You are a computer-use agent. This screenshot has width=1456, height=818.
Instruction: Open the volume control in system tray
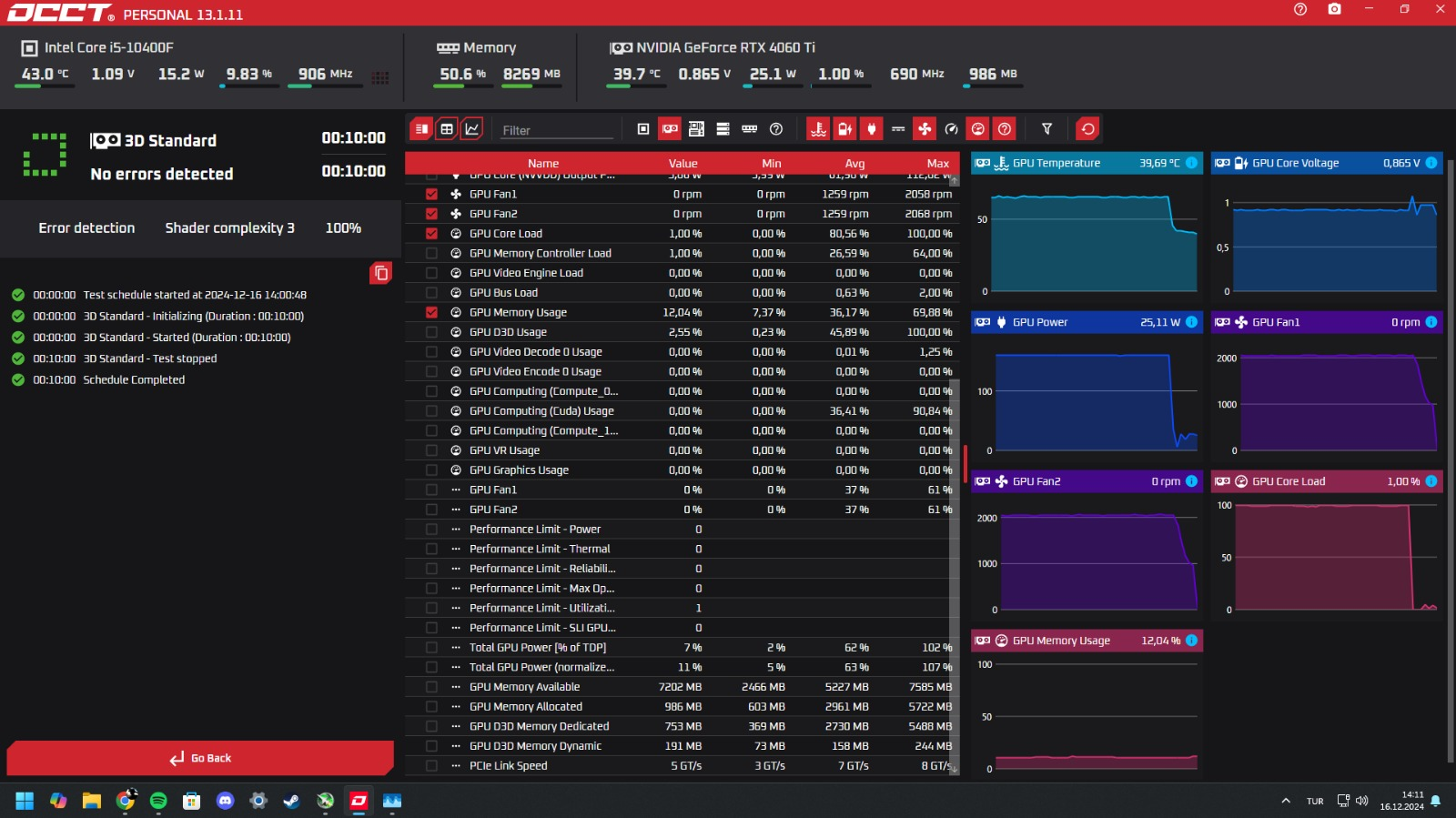[x=1362, y=801]
